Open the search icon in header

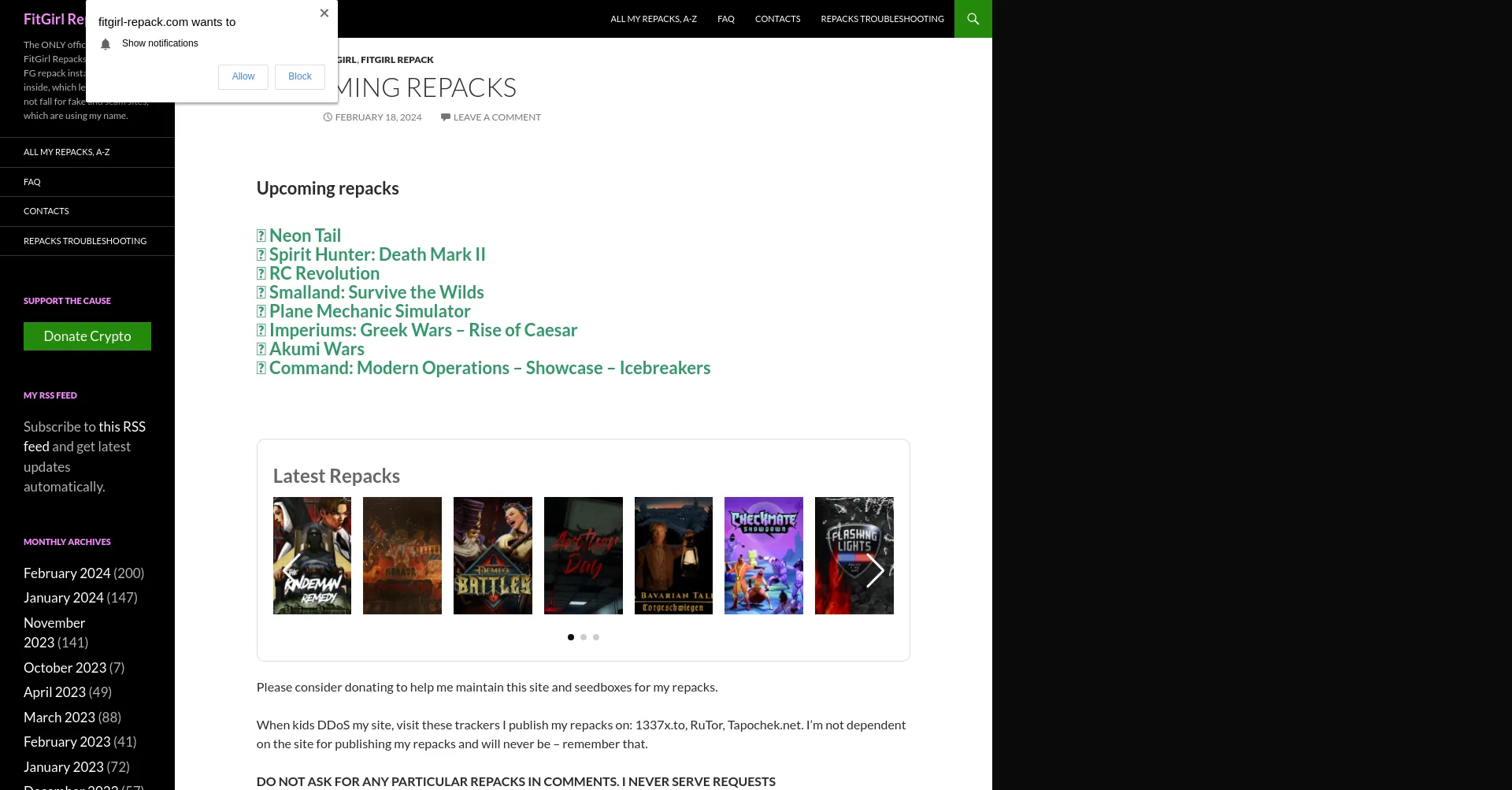click(973, 19)
